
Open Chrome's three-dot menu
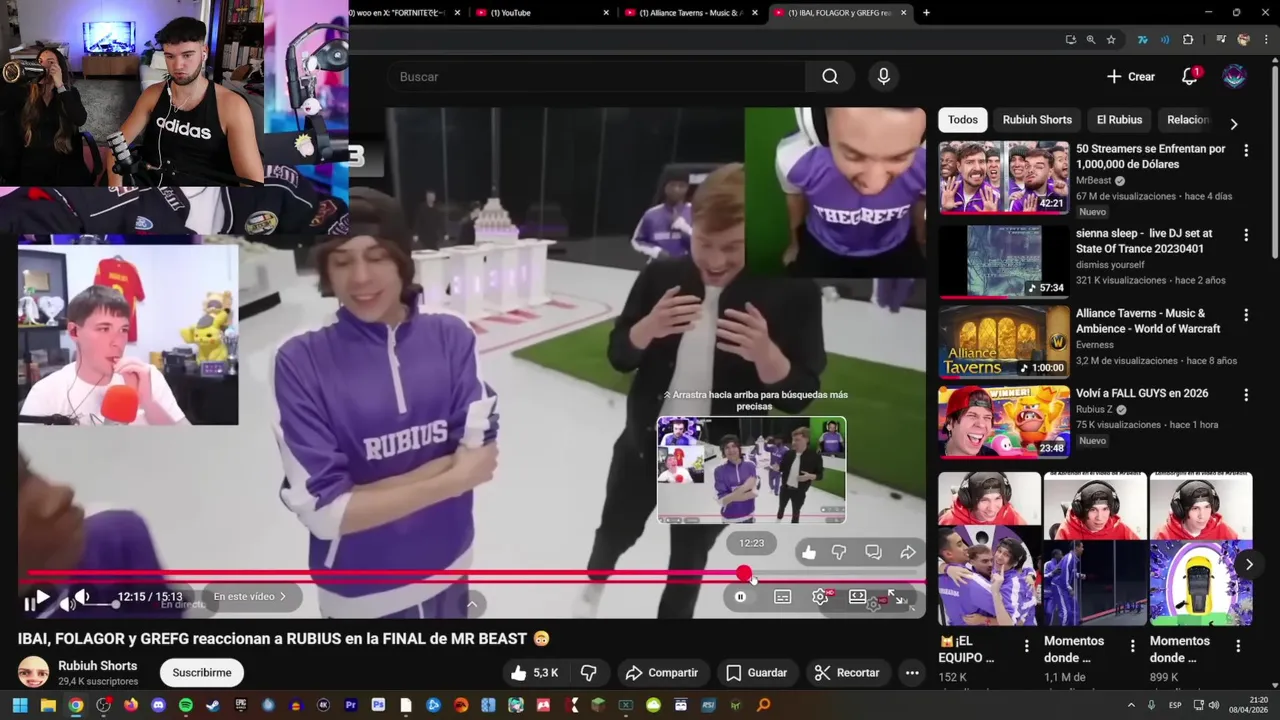click(x=1266, y=40)
